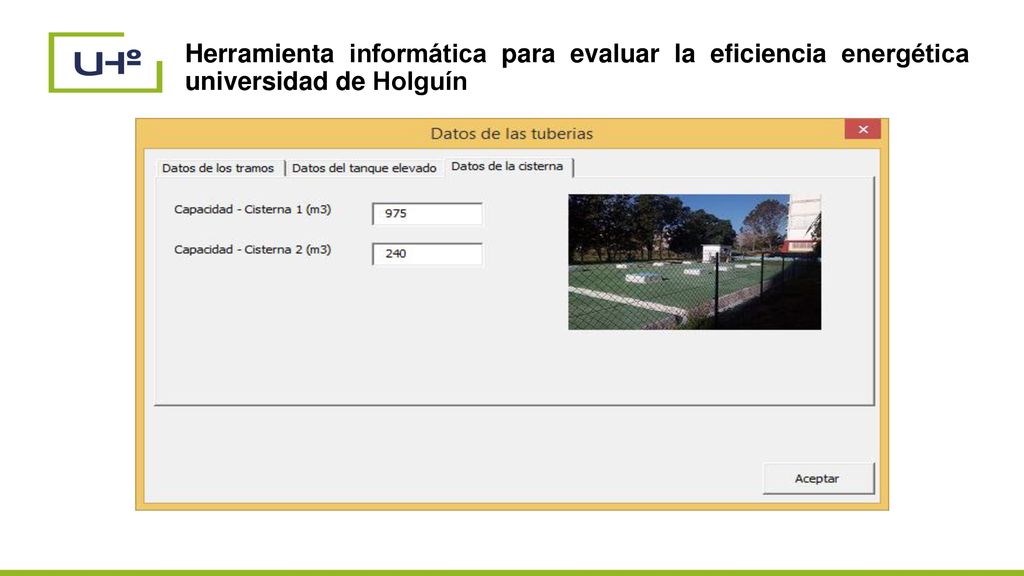Switch to Datos de los tramos tab

point(218,168)
